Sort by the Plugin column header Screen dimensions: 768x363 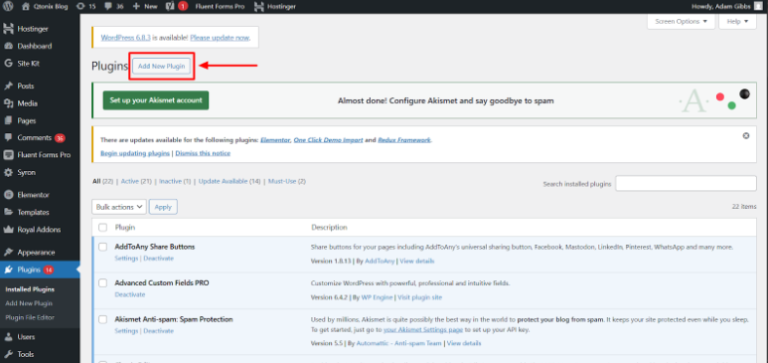(x=125, y=227)
